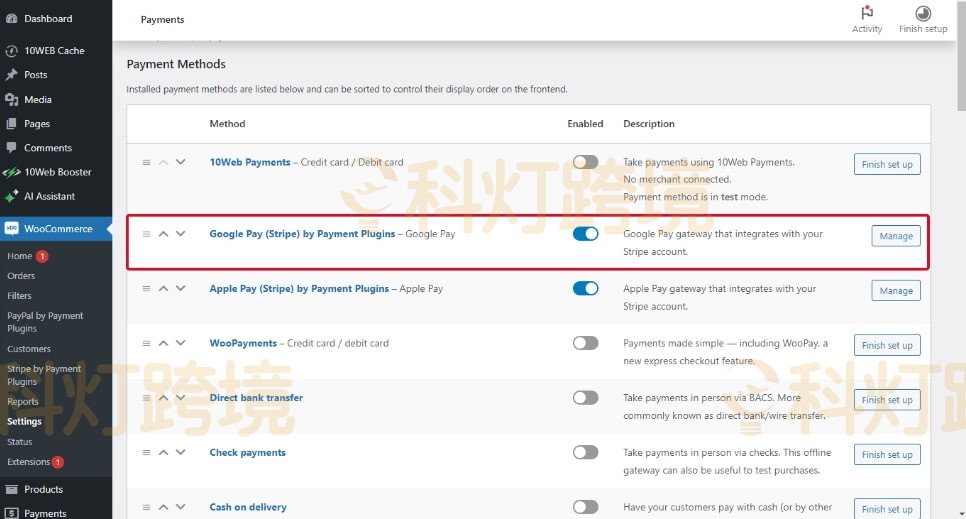Image resolution: width=966 pixels, height=519 pixels.
Task: Enable the Check payments toggle
Action: click(x=585, y=452)
